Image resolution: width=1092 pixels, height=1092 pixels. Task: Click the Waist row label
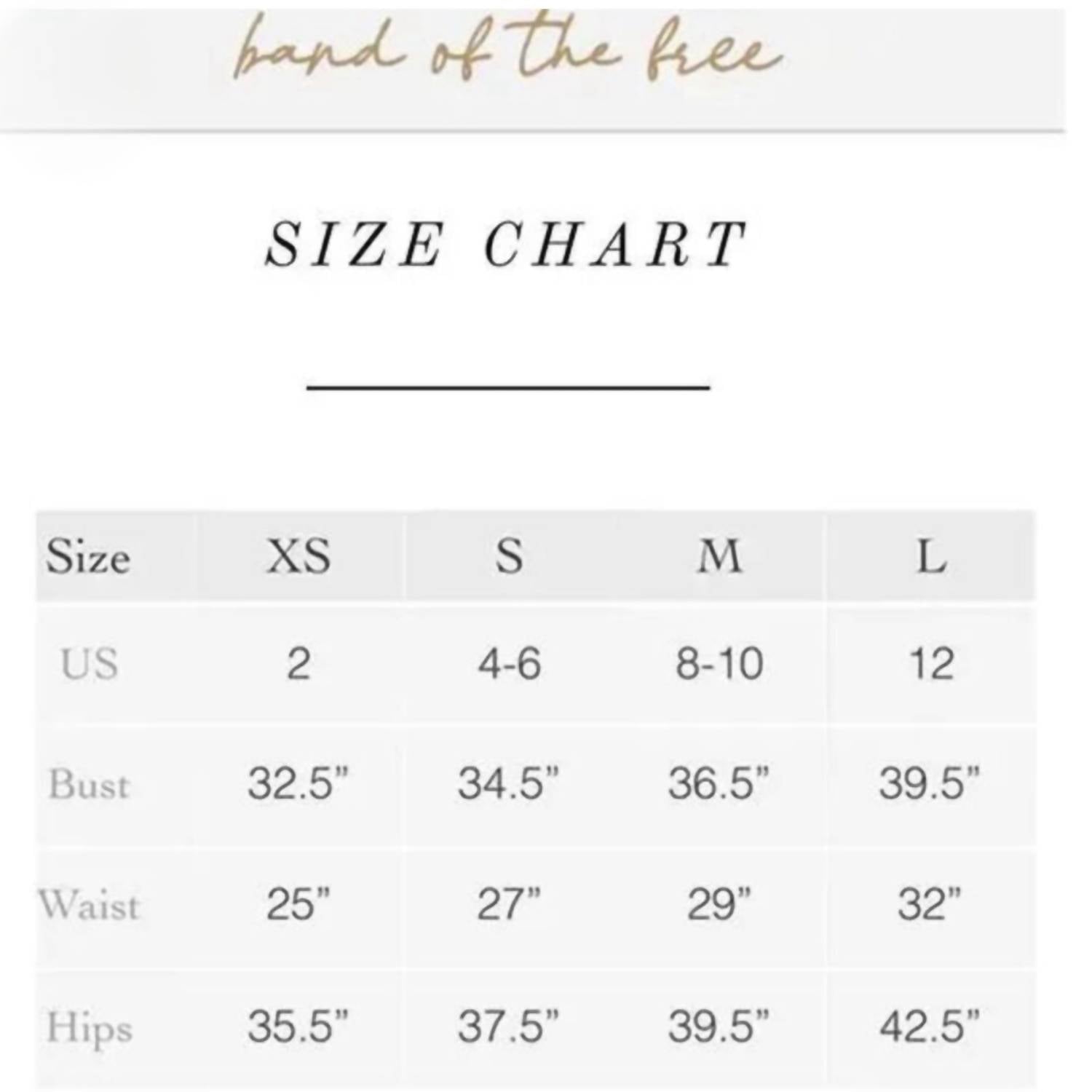point(89,905)
